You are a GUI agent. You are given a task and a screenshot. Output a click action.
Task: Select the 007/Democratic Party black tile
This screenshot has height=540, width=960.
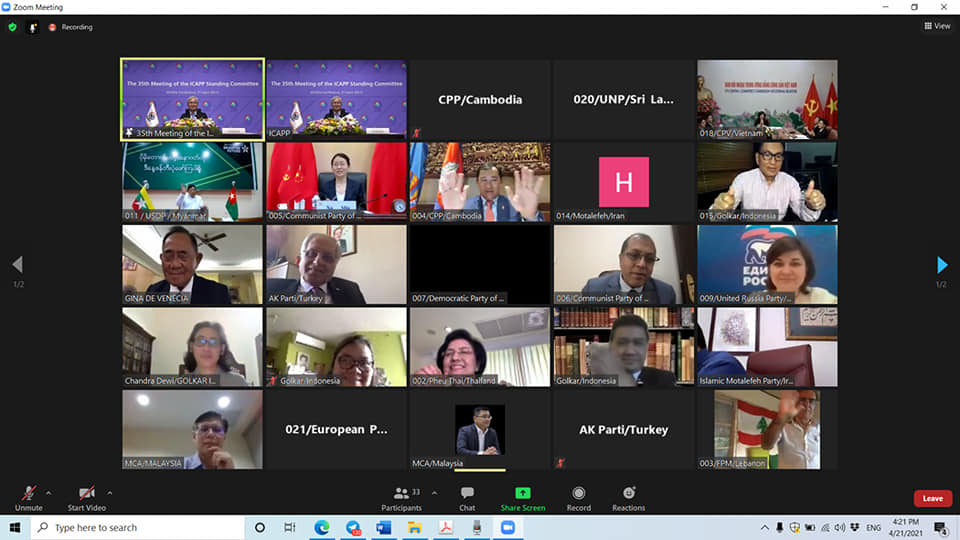[x=480, y=264]
